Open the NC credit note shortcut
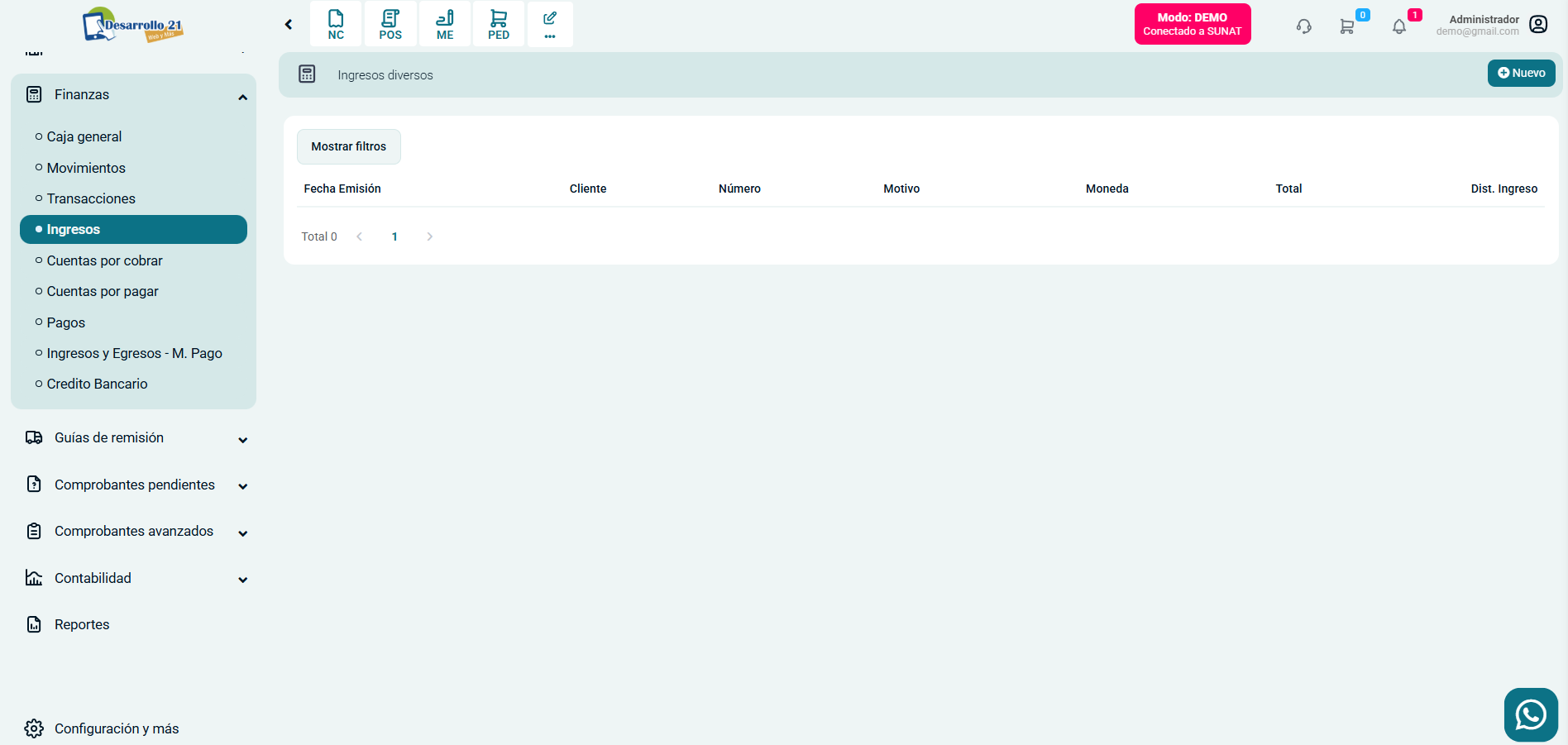 (336, 24)
